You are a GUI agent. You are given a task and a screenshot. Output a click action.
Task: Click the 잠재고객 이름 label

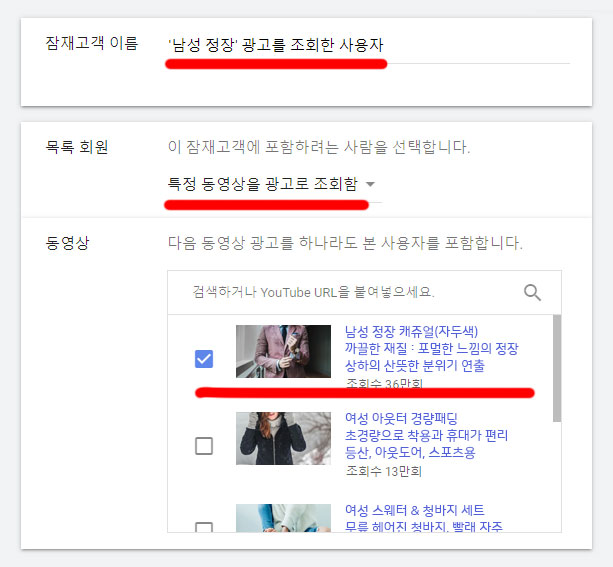92,43
